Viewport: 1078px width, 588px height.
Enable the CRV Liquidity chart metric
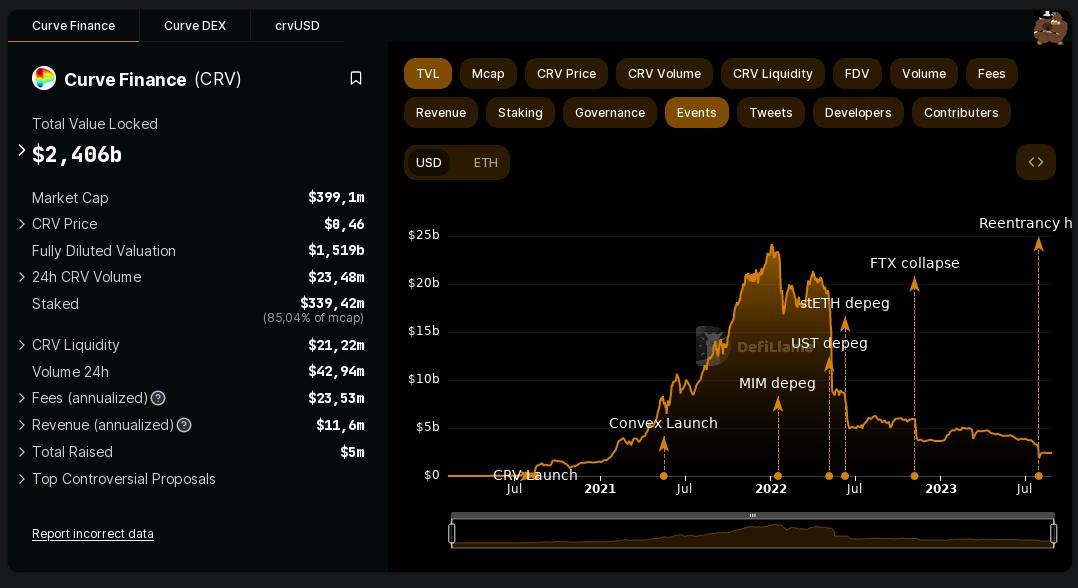(773, 74)
